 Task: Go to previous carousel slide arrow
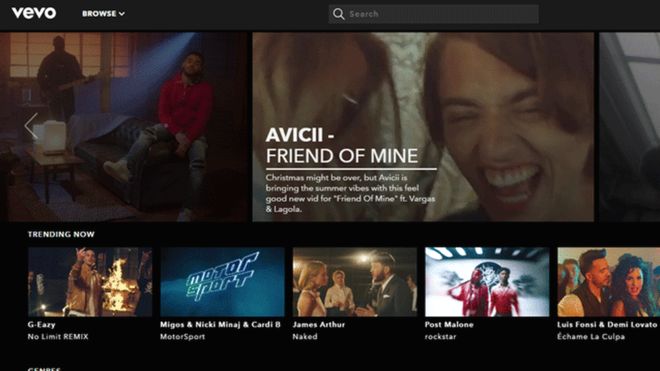click(31, 126)
